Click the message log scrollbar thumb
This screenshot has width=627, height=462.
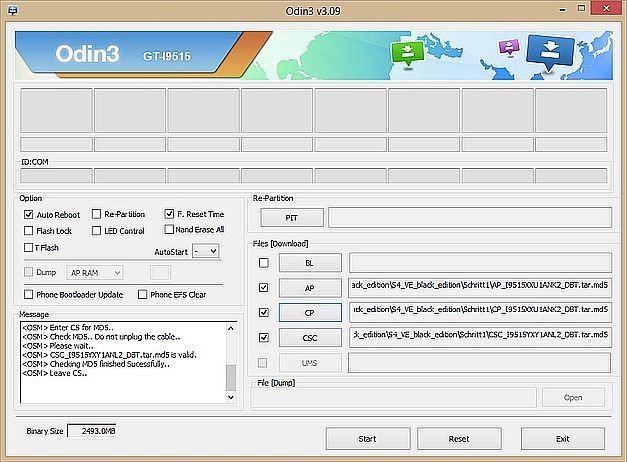pyautogui.click(x=231, y=377)
